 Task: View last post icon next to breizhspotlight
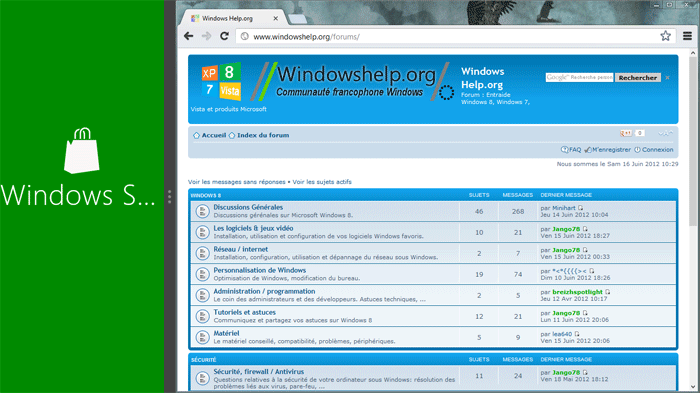pyautogui.click(x=608, y=292)
